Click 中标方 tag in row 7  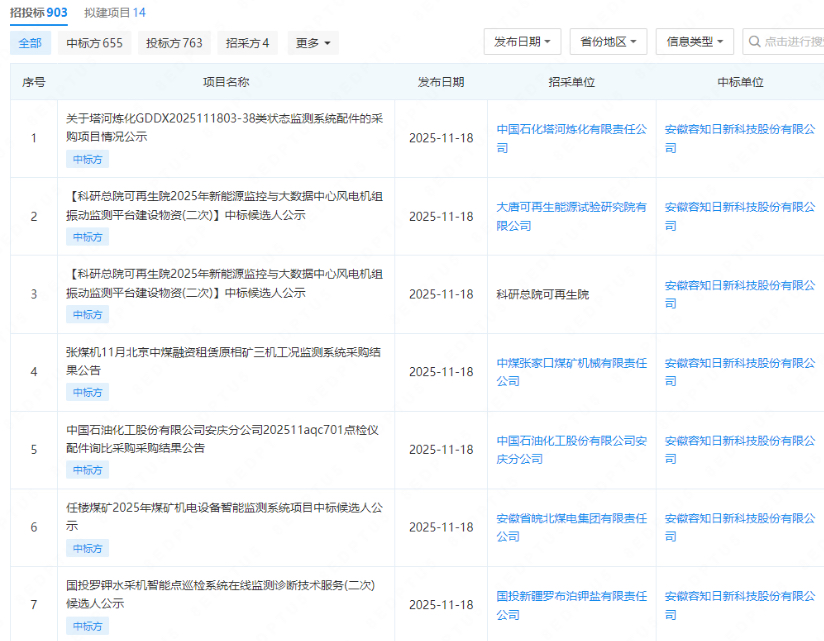tap(87, 626)
